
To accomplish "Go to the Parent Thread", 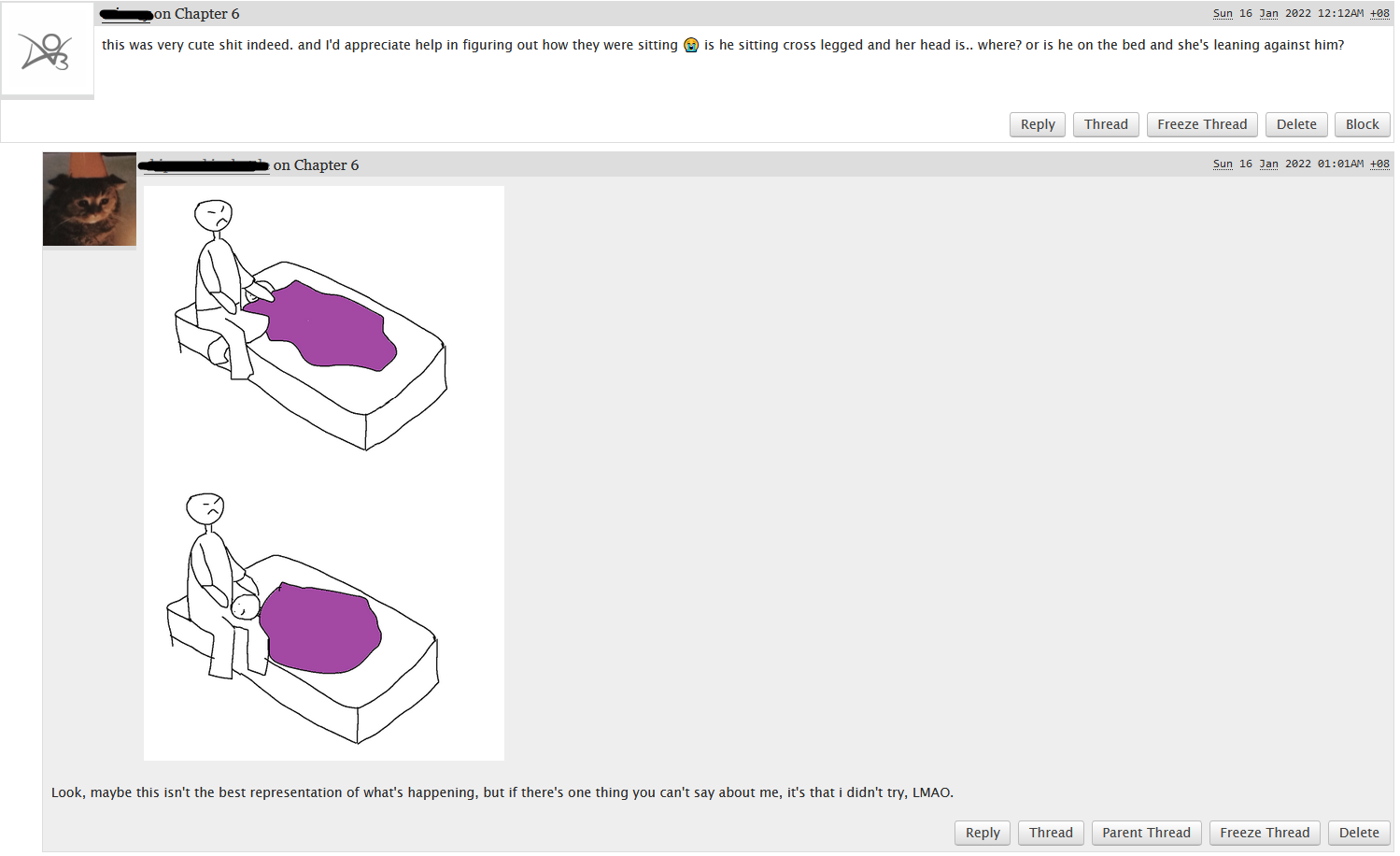I will 1145,833.
